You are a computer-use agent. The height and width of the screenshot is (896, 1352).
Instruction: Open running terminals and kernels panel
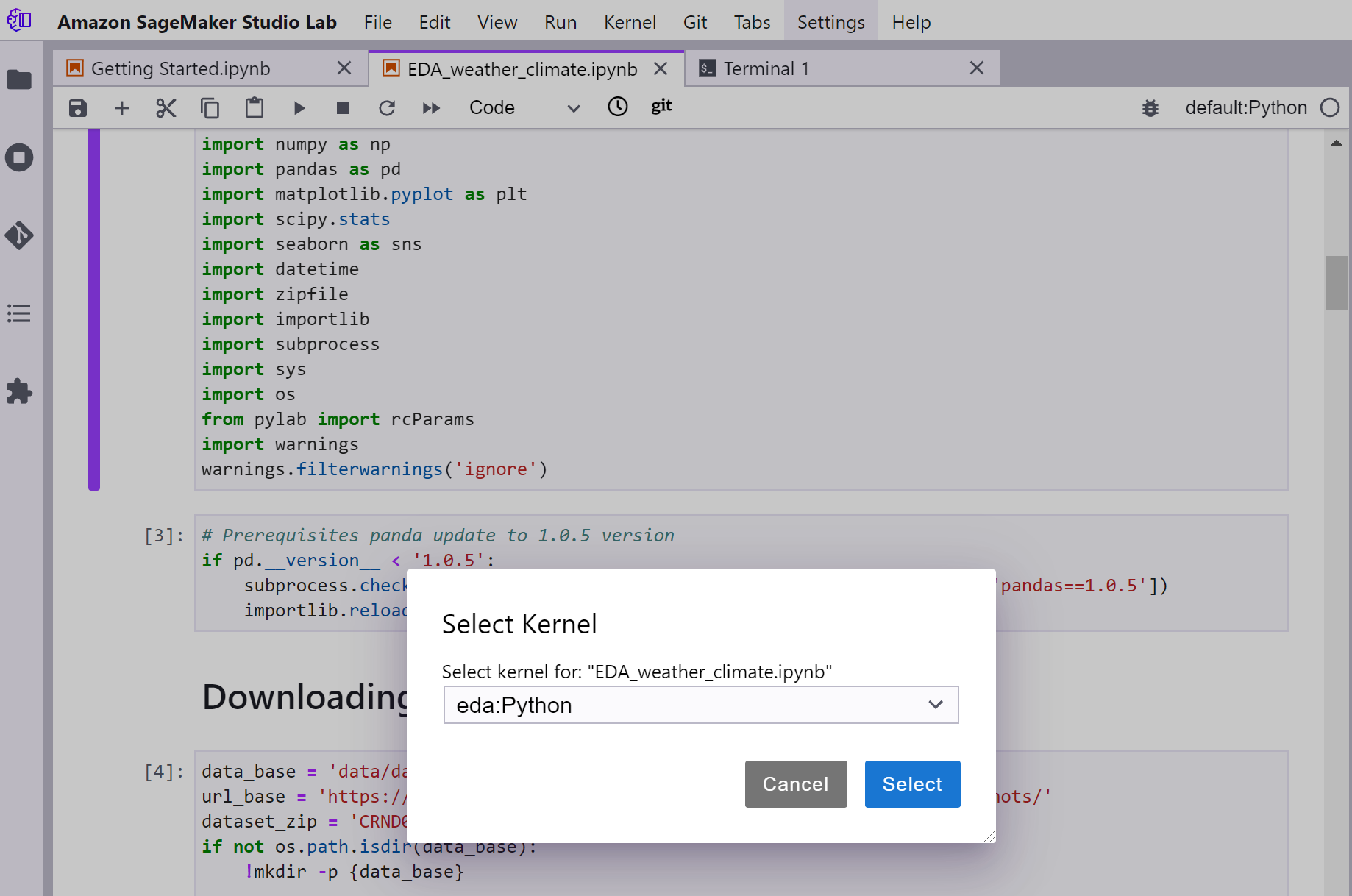(x=20, y=157)
